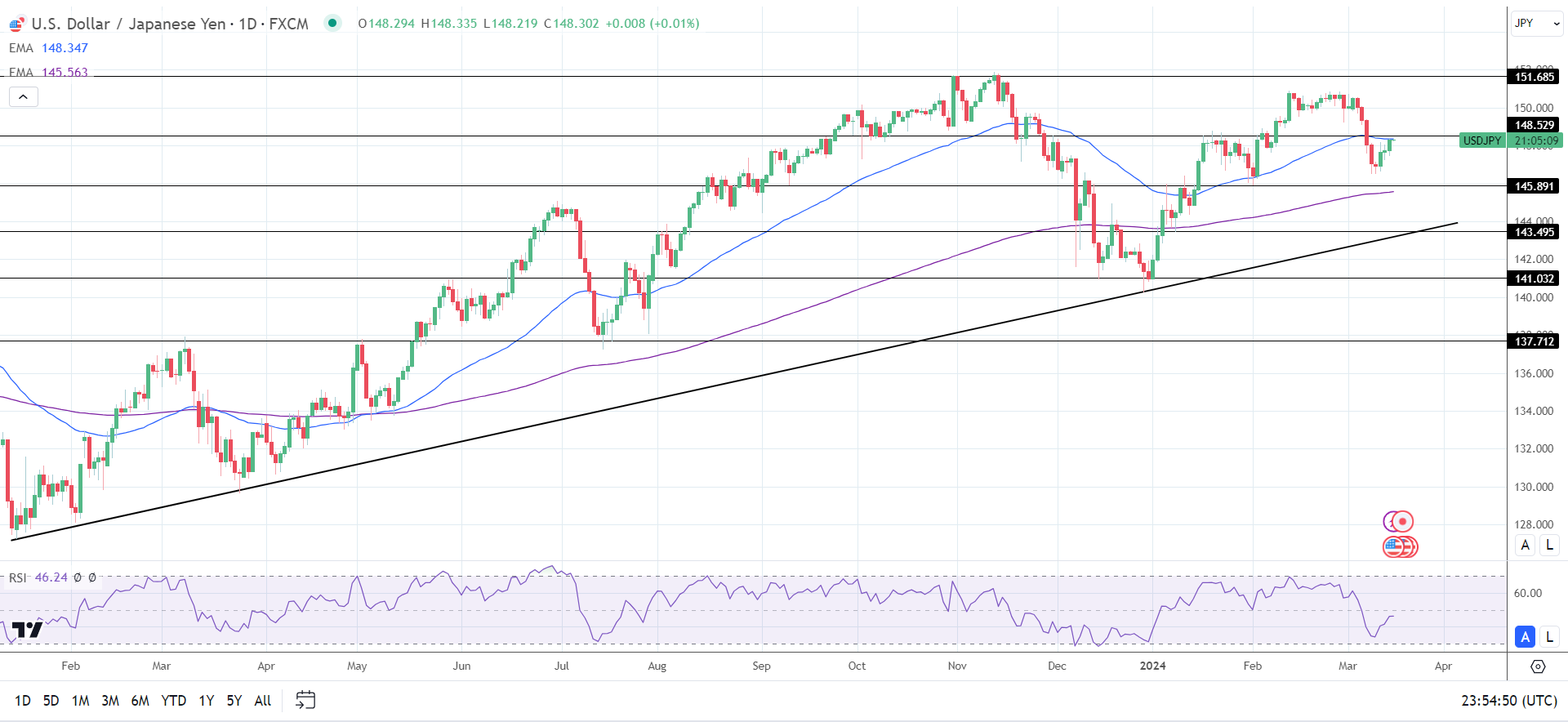Image resolution: width=1568 pixels, height=722 pixels.
Task: Toggle auto scale A on price pane
Action: coord(1525,545)
